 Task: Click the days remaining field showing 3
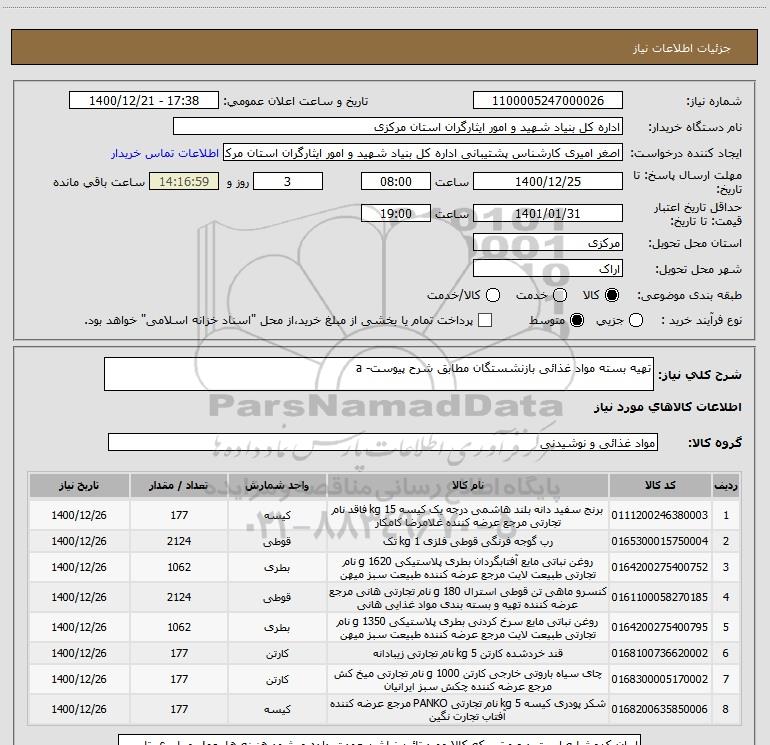[288, 181]
